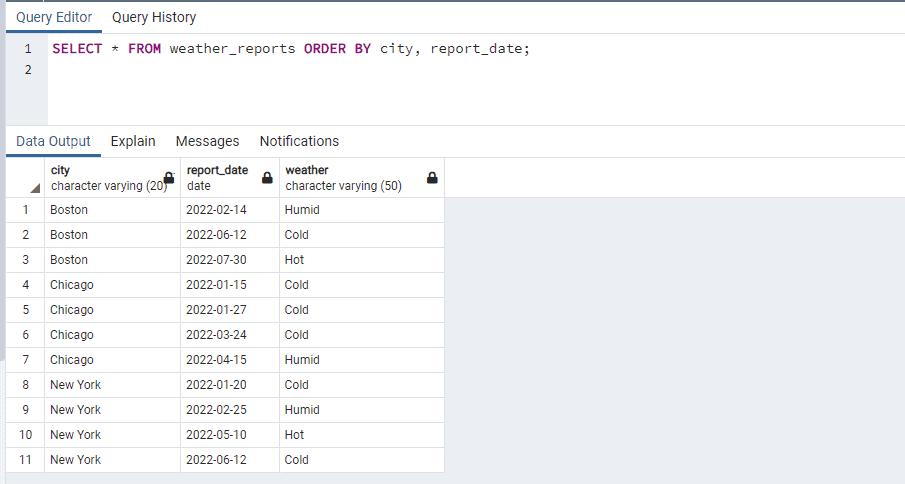Switch to the Query History tab

[x=154, y=17]
